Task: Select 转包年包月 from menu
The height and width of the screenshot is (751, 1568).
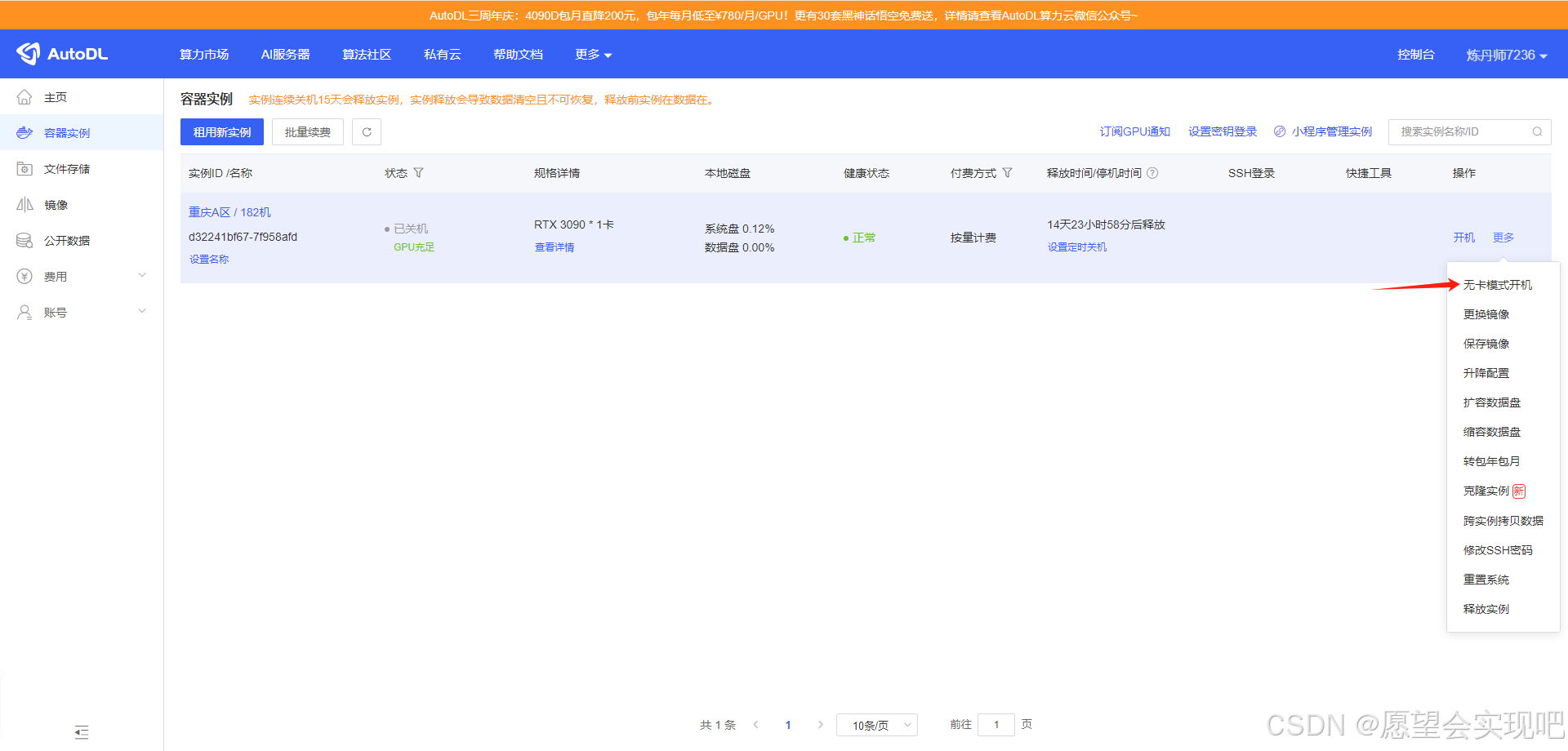Action: pyautogui.click(x=1492, y=461)
